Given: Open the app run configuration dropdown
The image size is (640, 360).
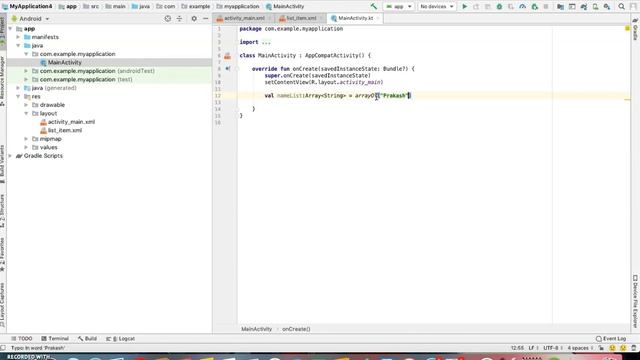Looking at the screenshot, I should pyautogui.click(x=398, y=7).
